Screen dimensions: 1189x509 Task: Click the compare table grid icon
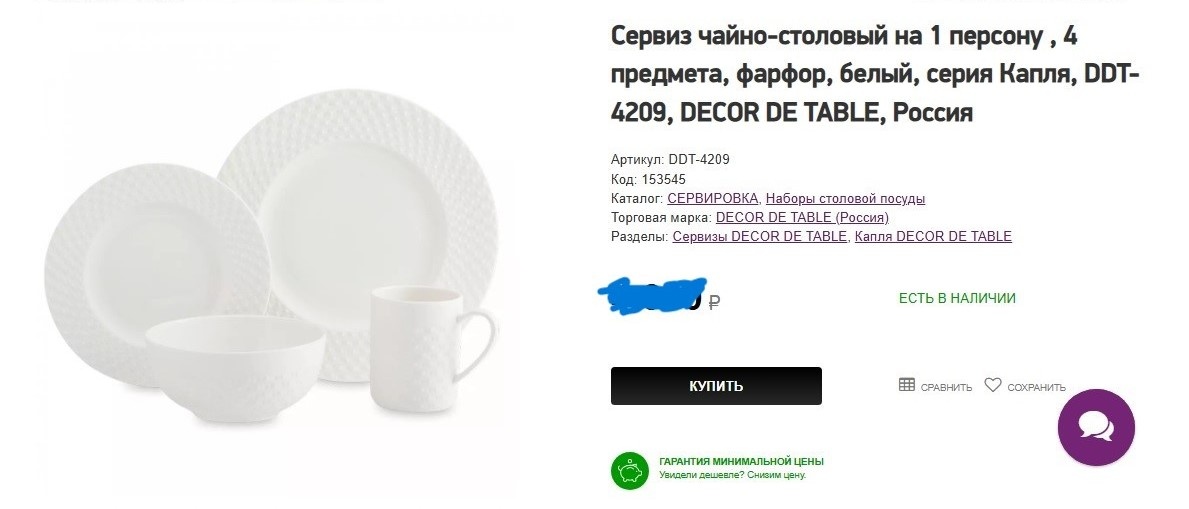907,385
